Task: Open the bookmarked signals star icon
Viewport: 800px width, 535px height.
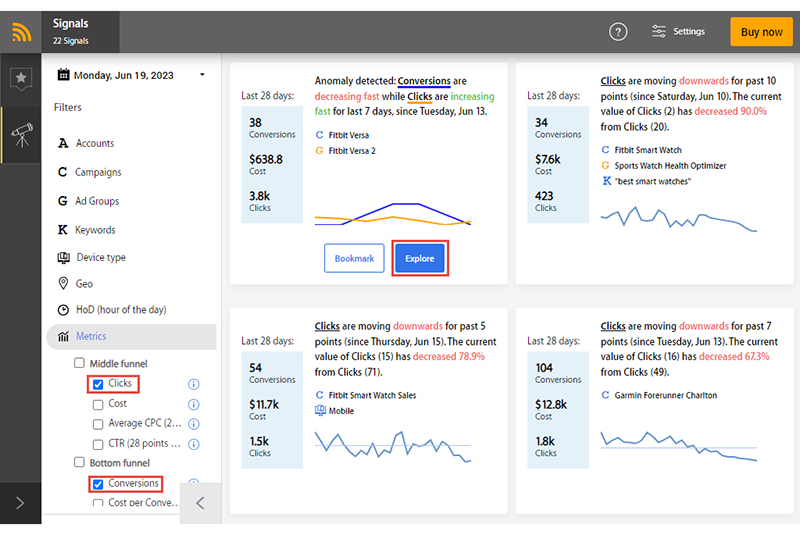Action: [20, 79]
